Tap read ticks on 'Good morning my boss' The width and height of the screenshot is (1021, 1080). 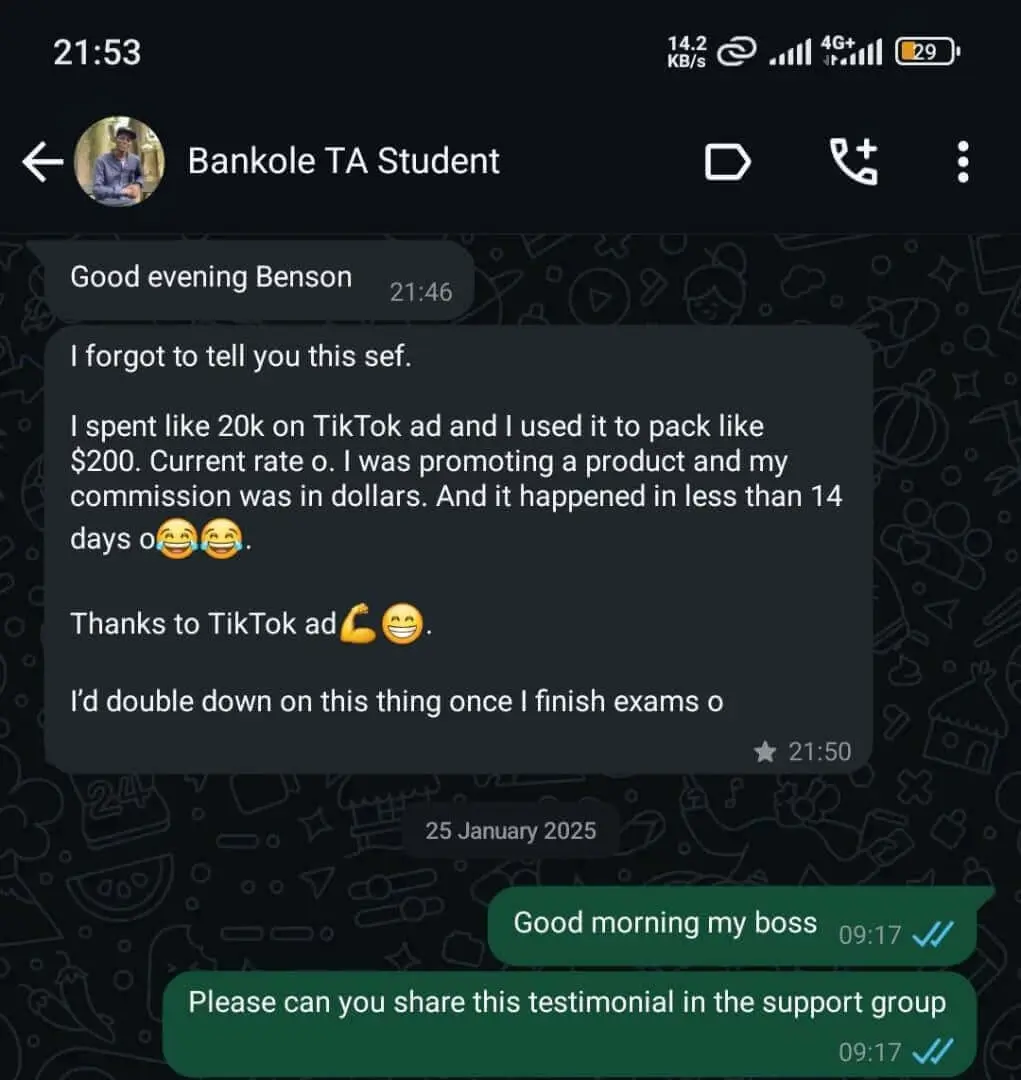(x=933, y=935)
